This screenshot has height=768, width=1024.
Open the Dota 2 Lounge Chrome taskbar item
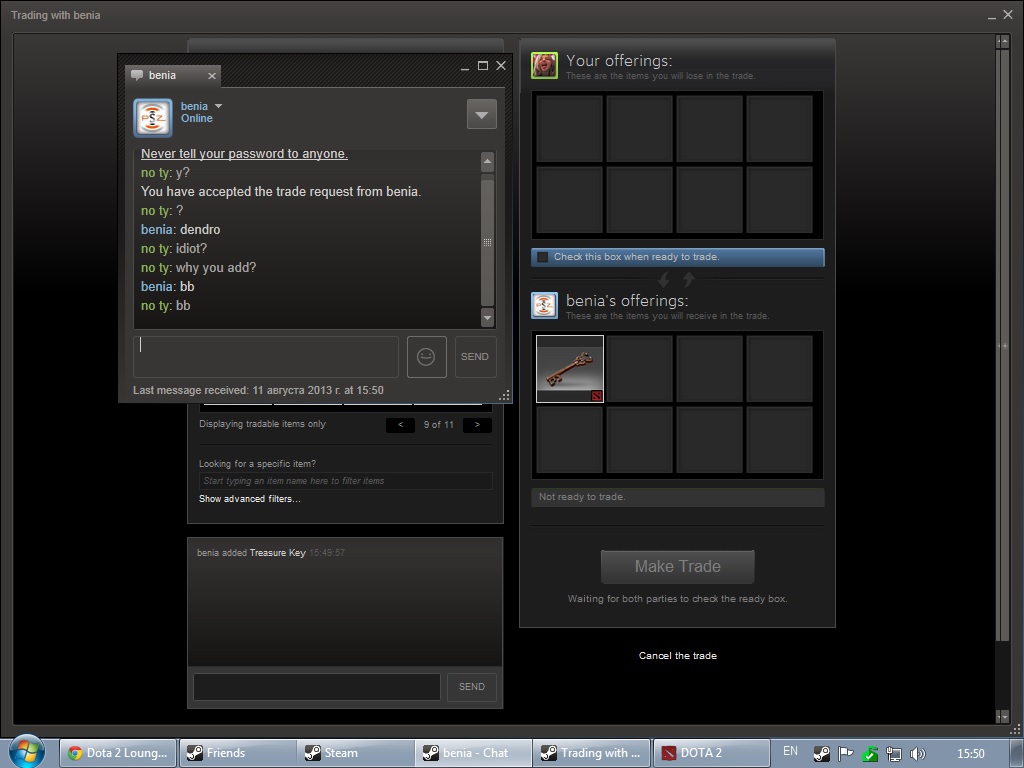click(x=118, y=753)
